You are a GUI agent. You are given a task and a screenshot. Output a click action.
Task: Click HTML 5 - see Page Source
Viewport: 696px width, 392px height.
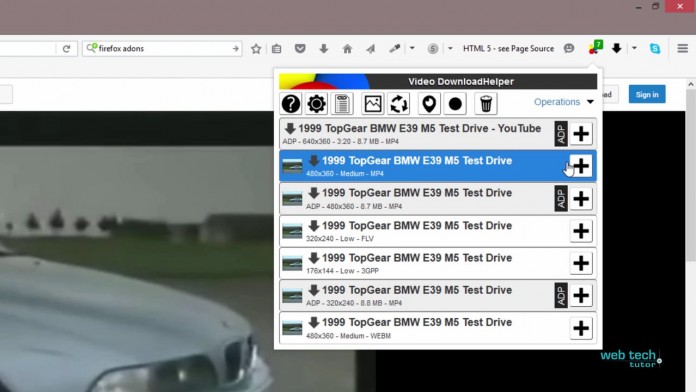509,48
